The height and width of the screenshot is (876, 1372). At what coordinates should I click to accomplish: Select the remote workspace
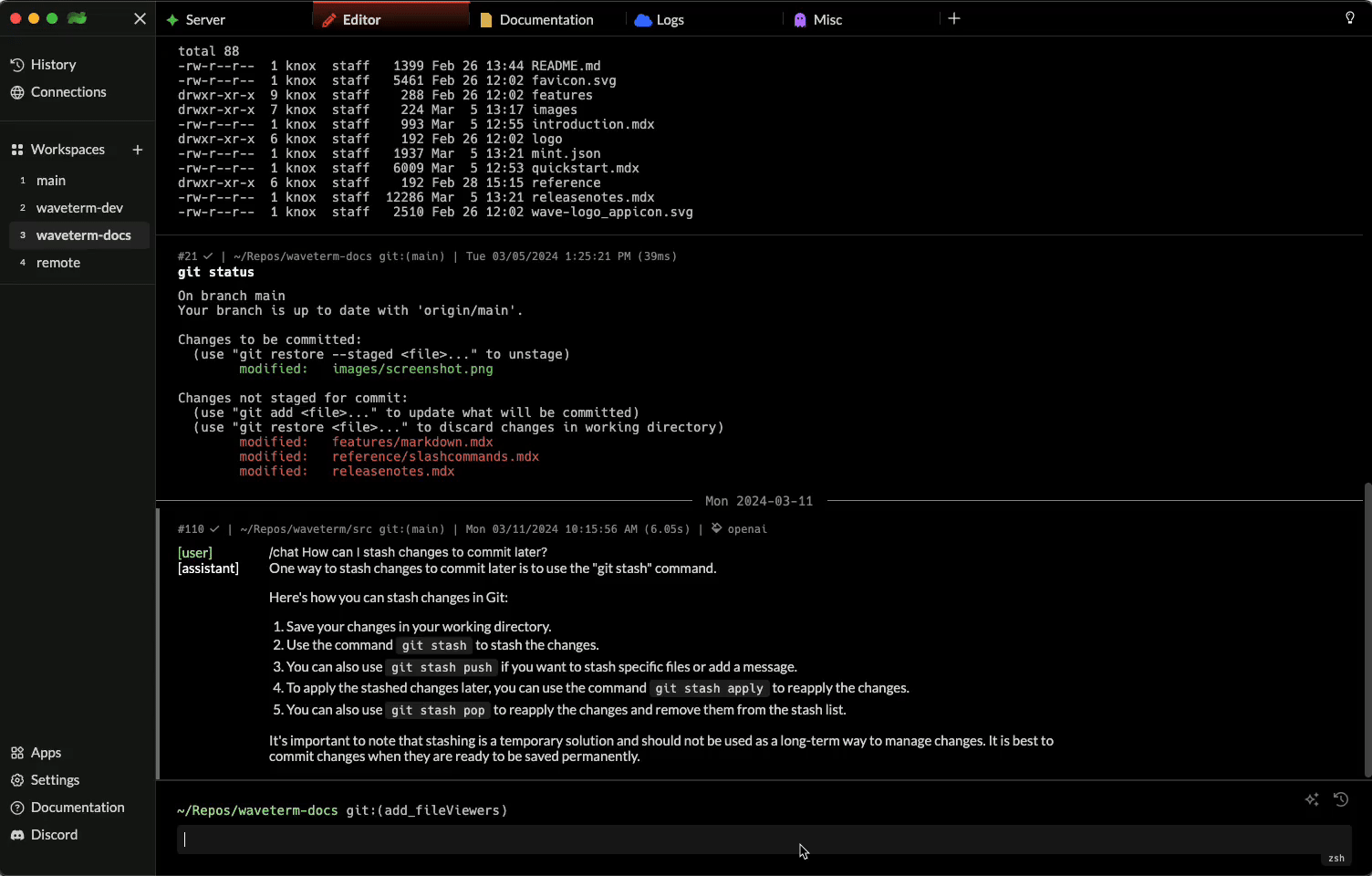click(x=58, y=263)
